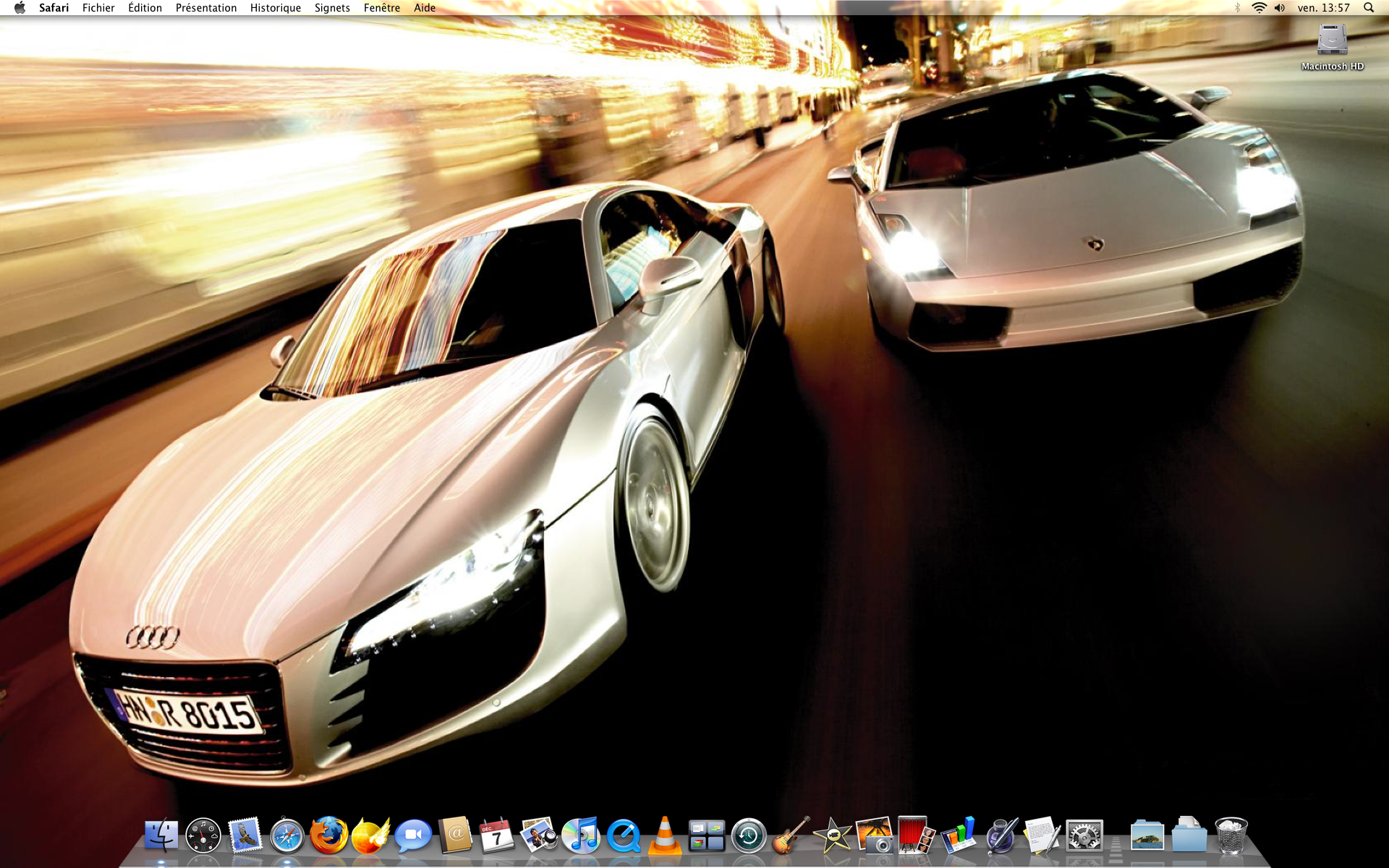
Task: Open iTunes from the dock
Action: pyautogui.click(x=581, y=835)
